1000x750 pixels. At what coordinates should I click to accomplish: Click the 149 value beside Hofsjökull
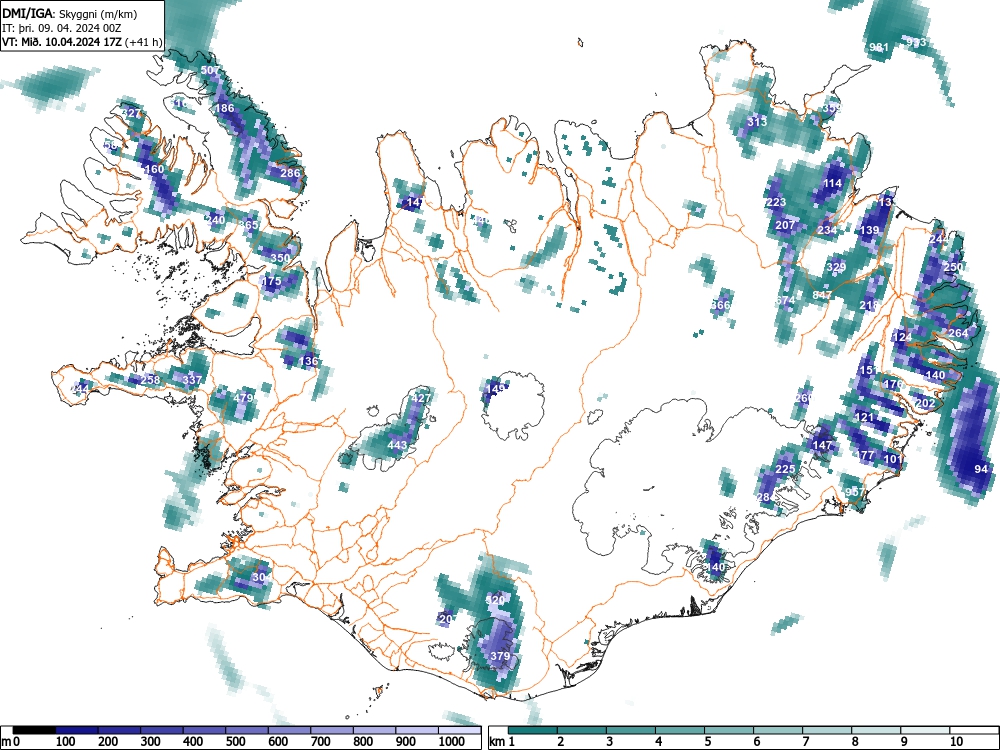pyautogui.click(x=496, y=389)
